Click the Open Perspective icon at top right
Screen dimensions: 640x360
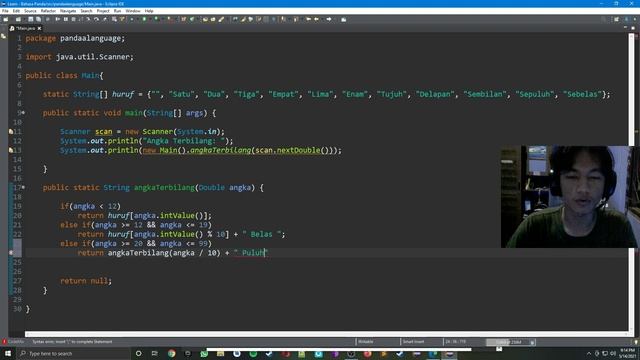[x=616, y=19]
